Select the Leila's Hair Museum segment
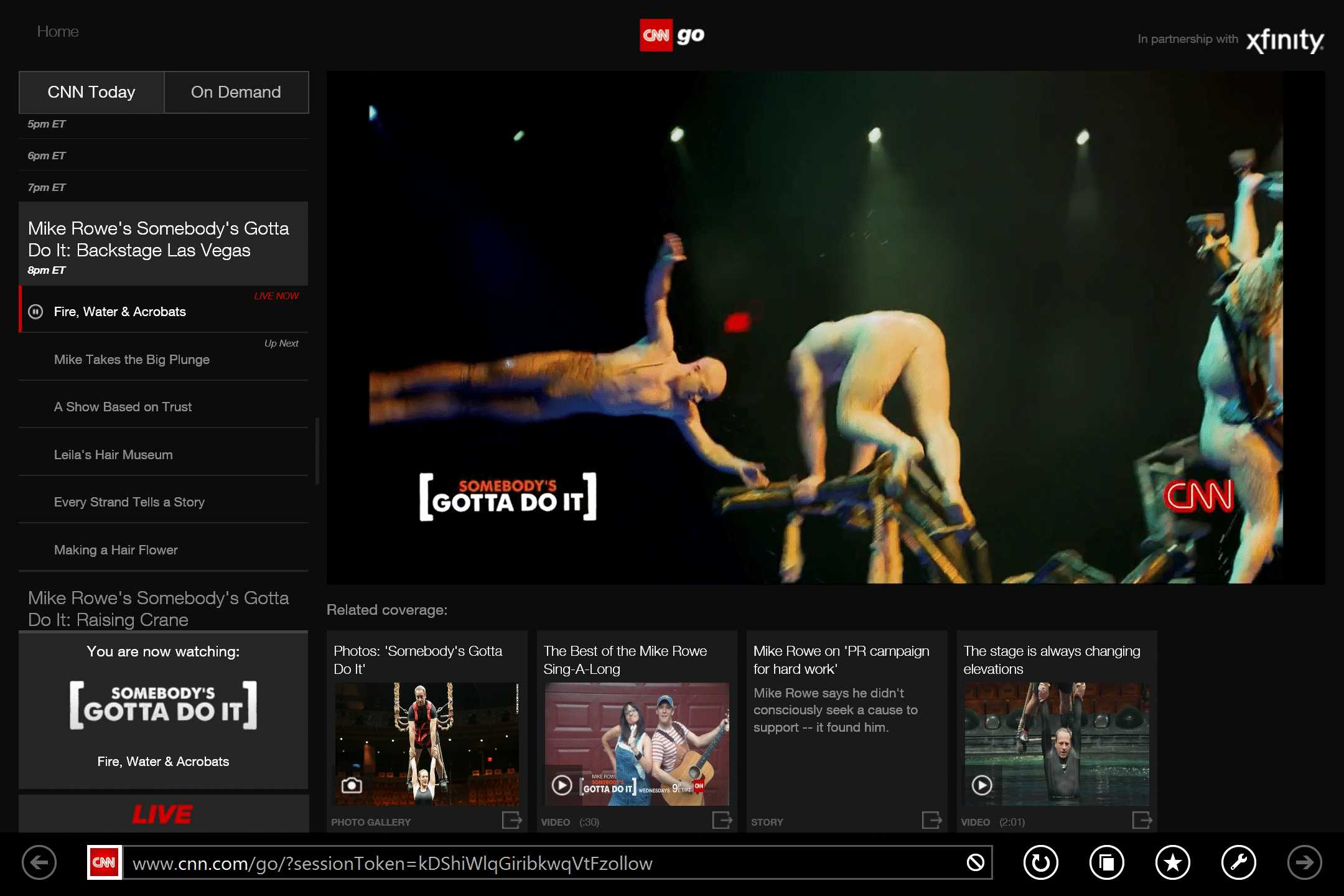Screen dimensions: 1344x896 [163, 452]
